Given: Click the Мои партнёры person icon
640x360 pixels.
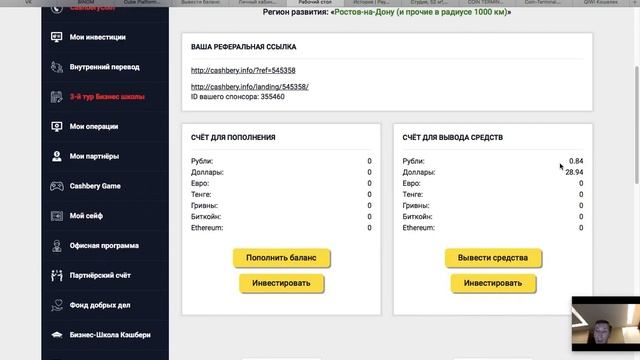Looking at the screenshot, I should click(57, 156).
